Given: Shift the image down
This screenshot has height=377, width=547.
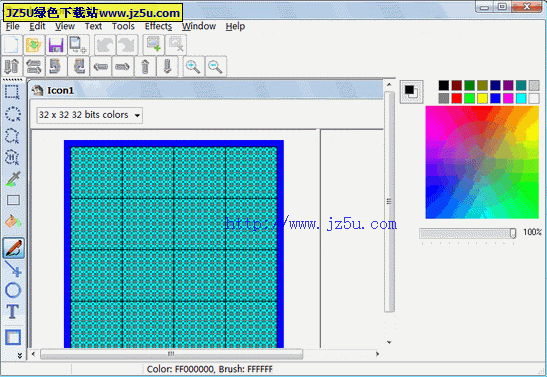Looking at the screenshot, I should click(x=167, y=66).
